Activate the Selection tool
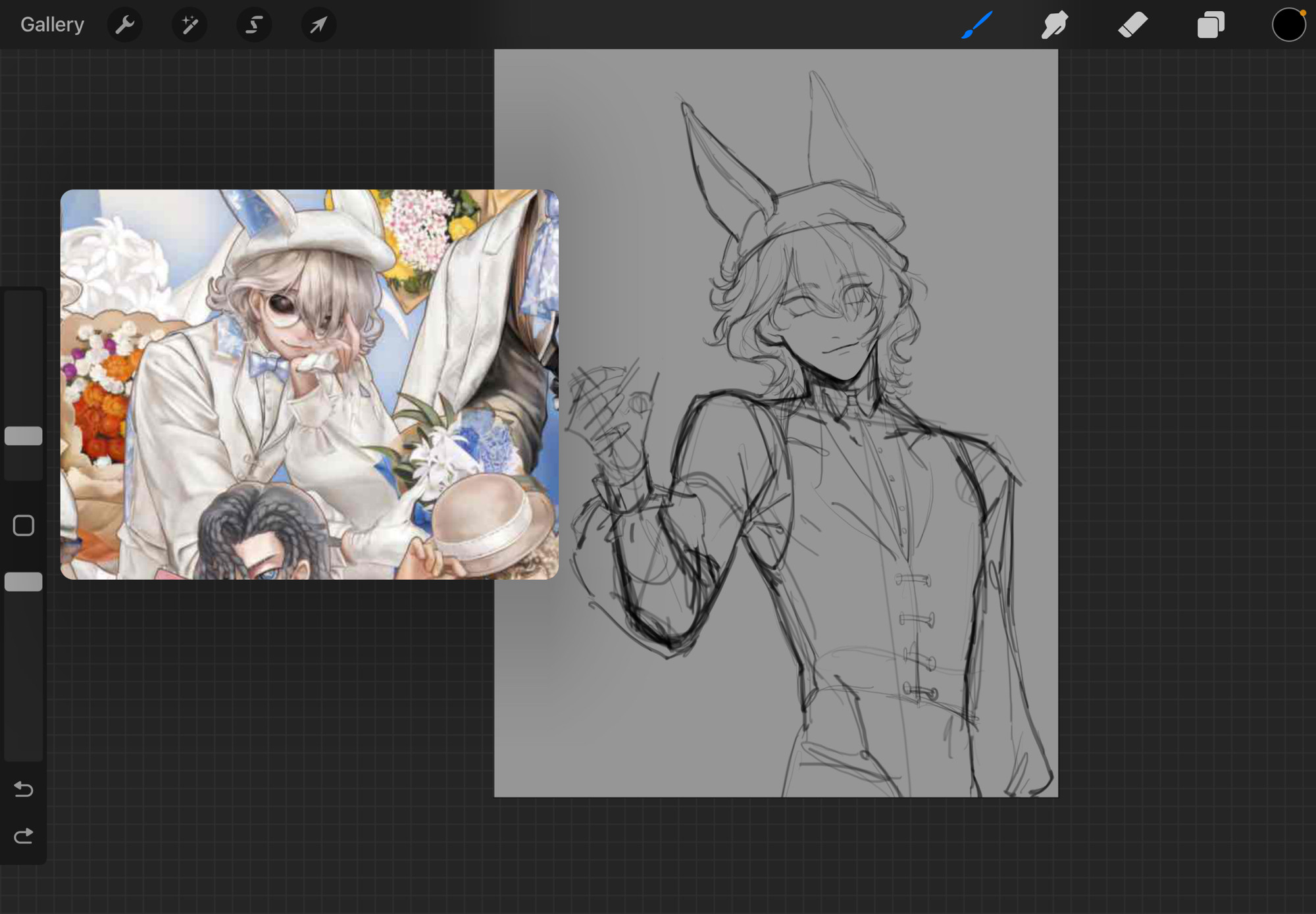The width and height of the screenshot is (1316, 914). click(254, 25)
